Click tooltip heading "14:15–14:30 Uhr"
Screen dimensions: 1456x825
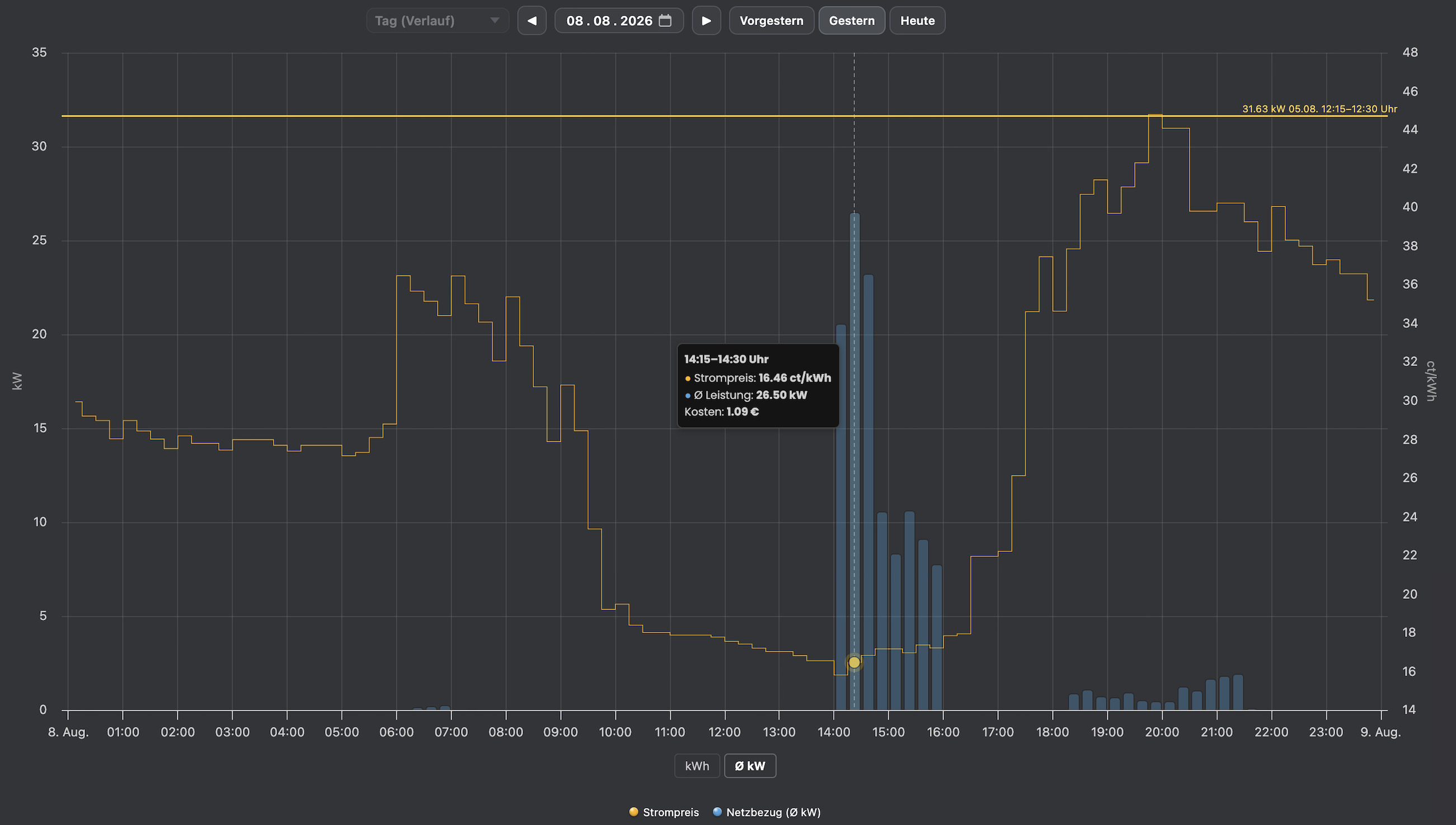726,359
